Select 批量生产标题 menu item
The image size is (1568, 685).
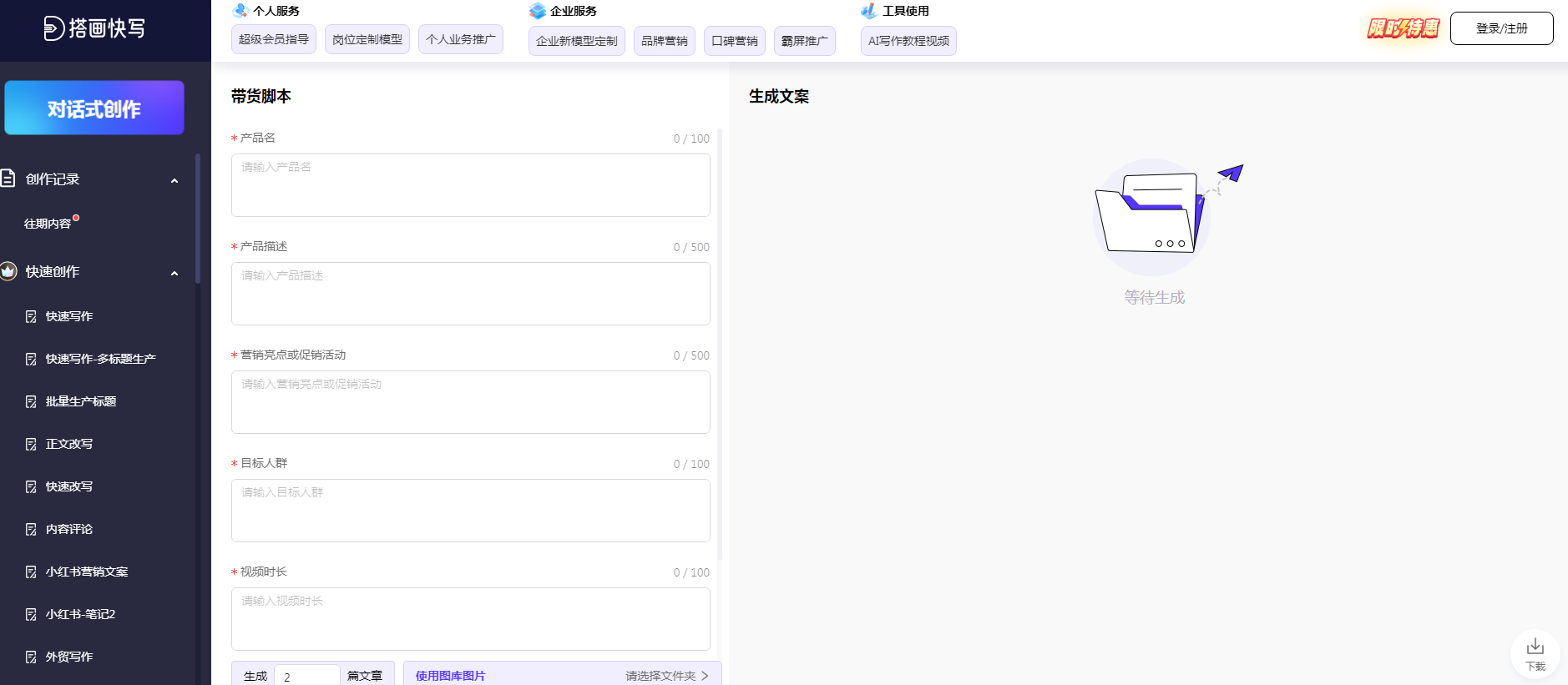click(81, 401)
